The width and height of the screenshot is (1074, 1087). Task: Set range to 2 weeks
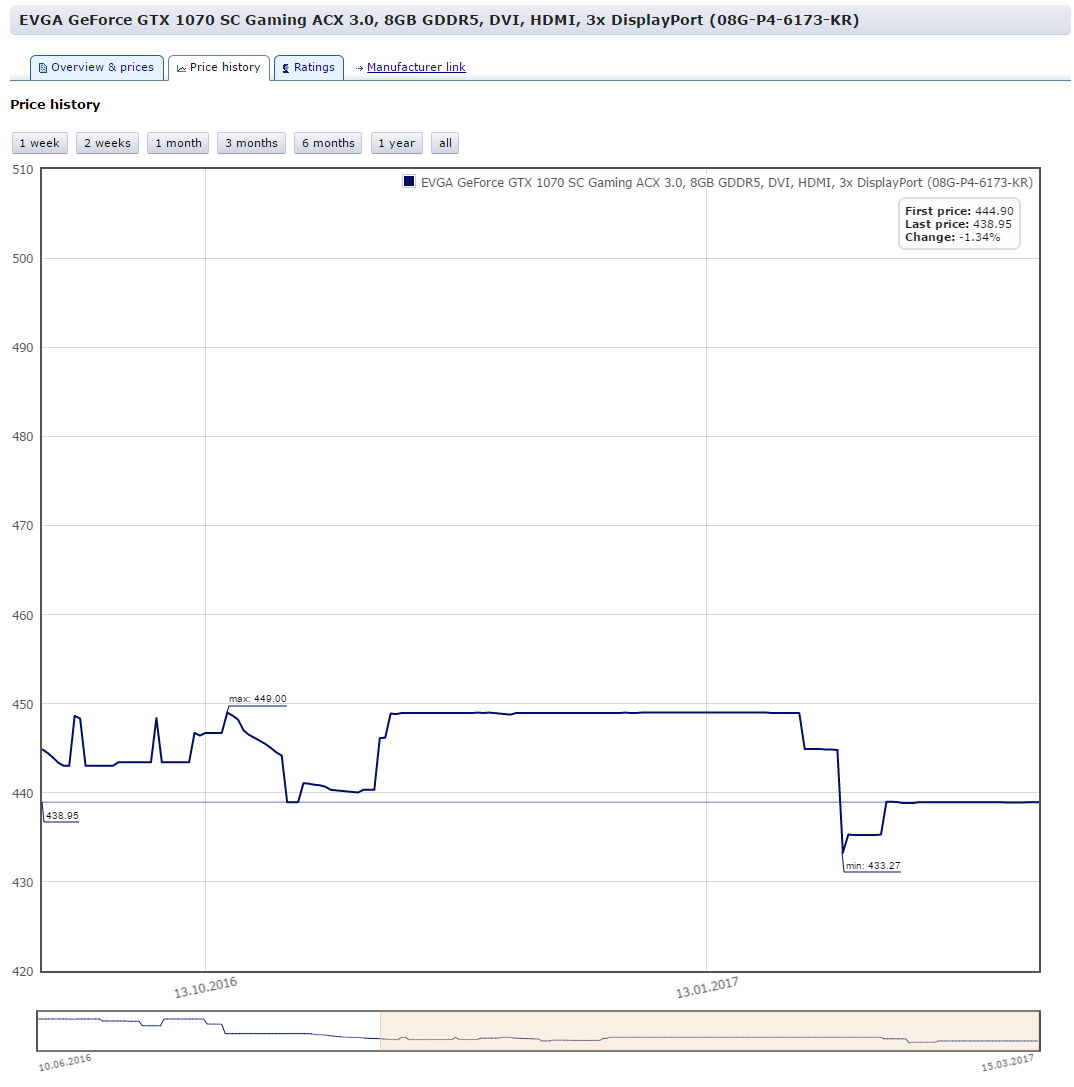coord(107,143)
